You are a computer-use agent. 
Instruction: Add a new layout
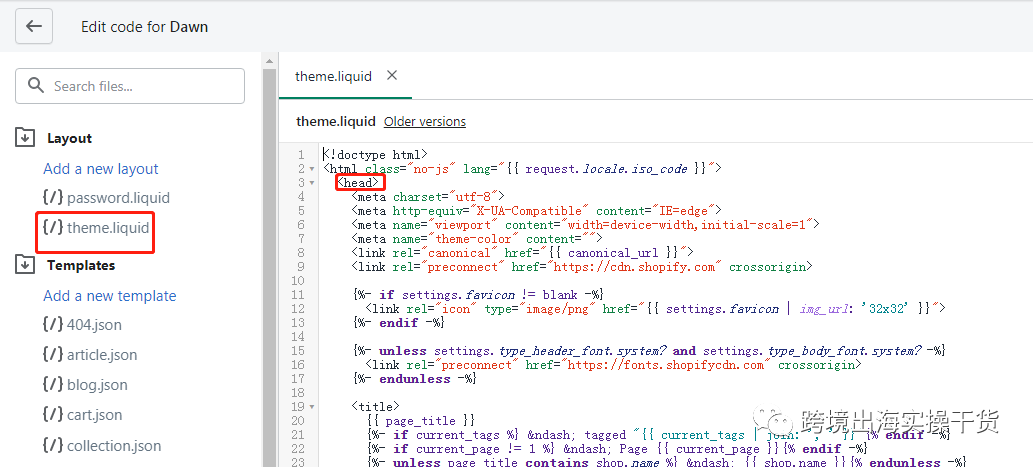pos(101,169)
